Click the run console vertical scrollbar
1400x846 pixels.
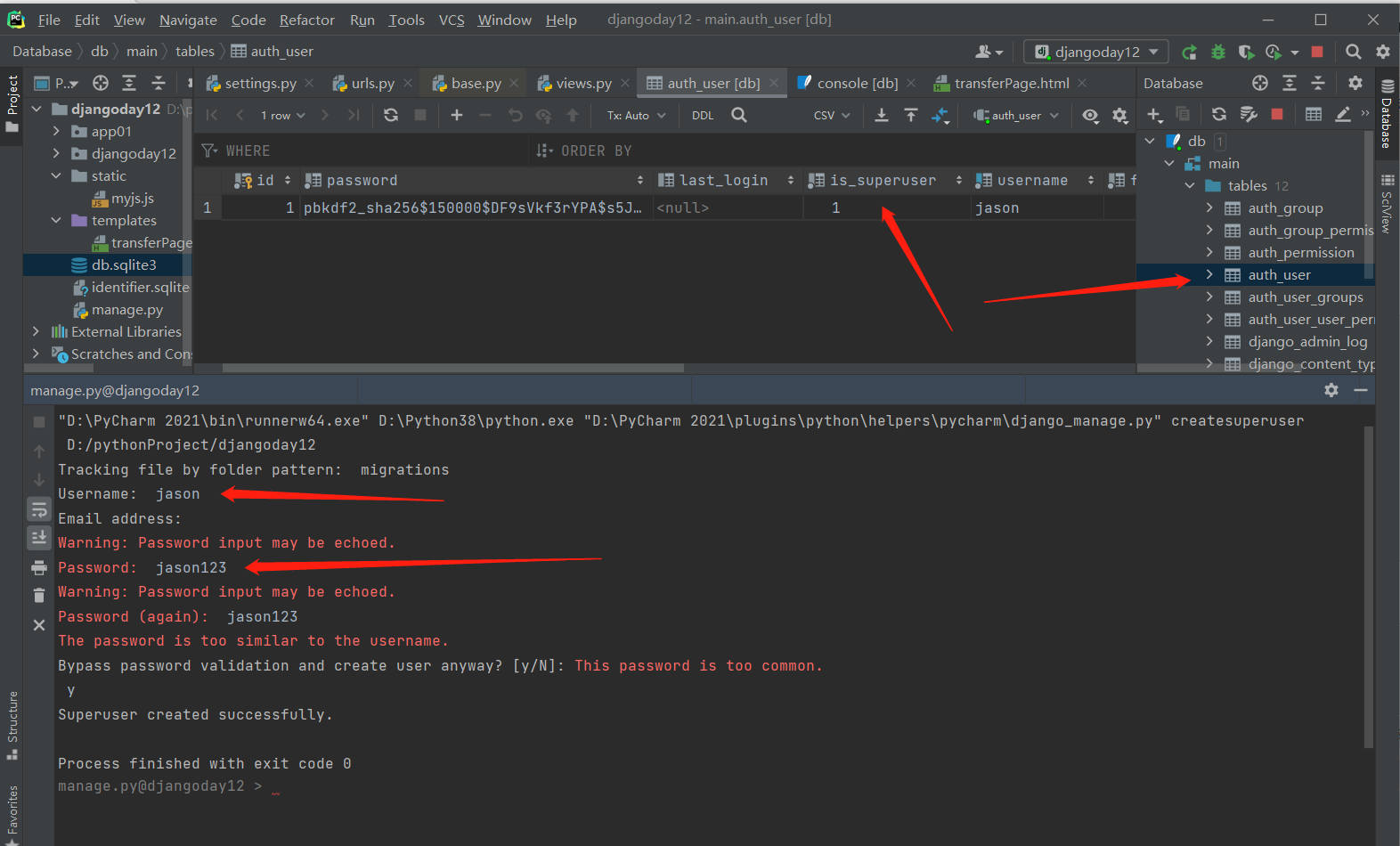[x=1369, y=587]
